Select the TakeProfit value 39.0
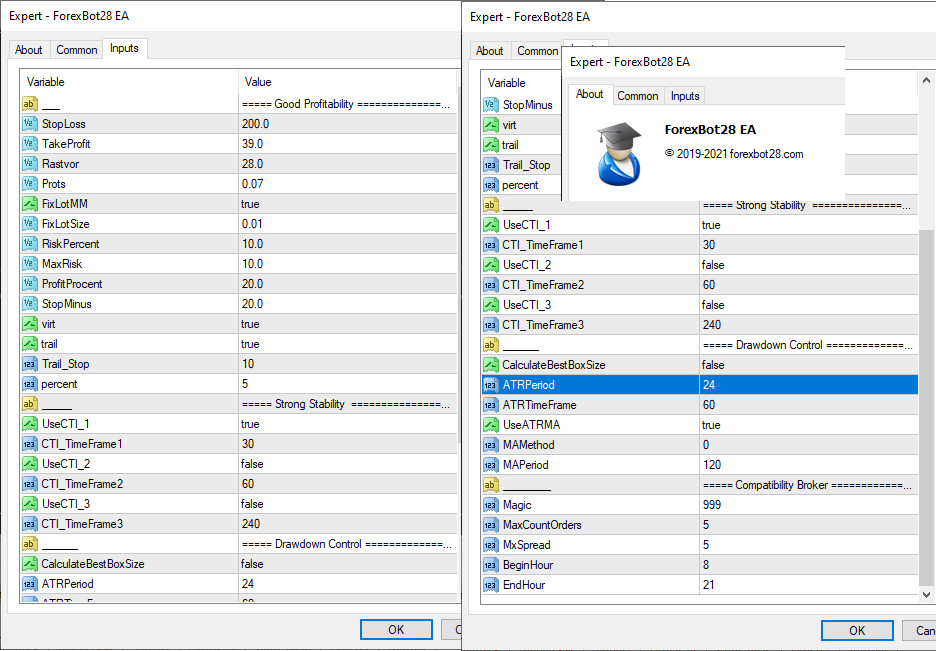 coord(253,144)
